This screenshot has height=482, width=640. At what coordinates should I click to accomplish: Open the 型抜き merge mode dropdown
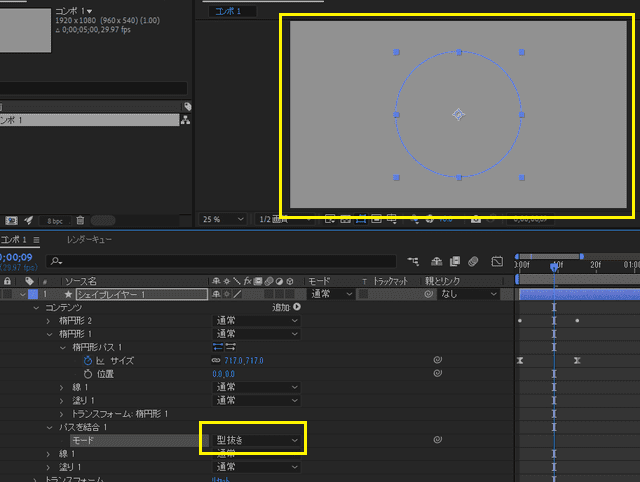click(x=256, y=440)
